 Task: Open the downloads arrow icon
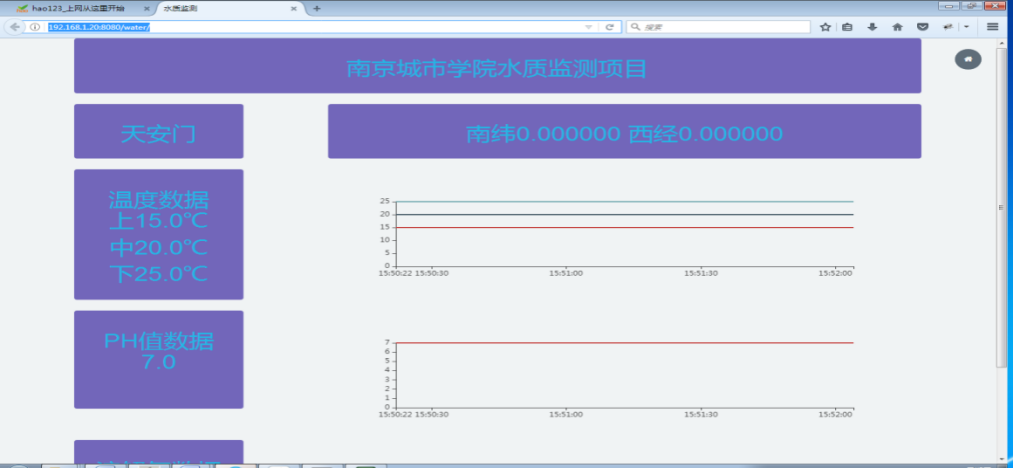coord(872,27)
